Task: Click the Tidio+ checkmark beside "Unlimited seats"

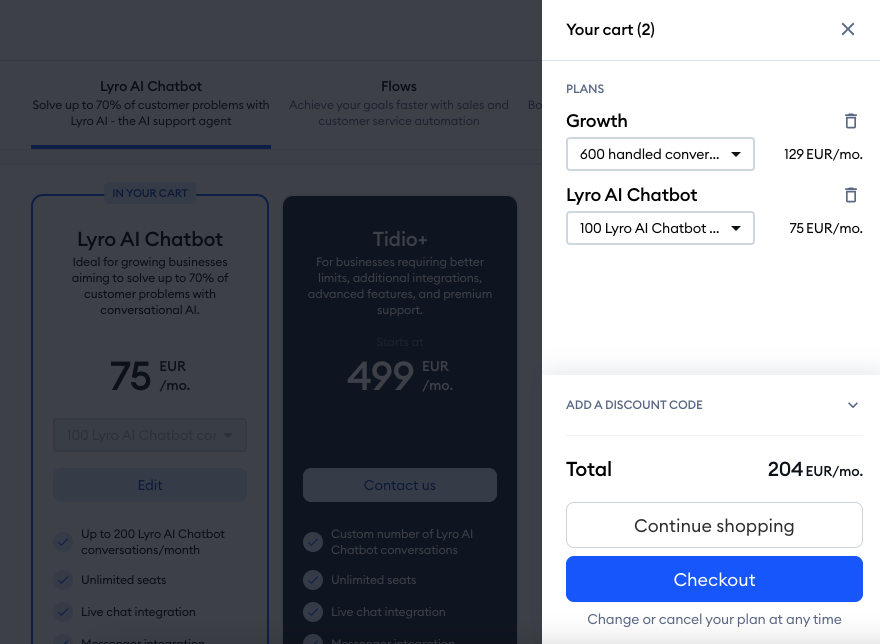Action: click(x=312, y=580)
